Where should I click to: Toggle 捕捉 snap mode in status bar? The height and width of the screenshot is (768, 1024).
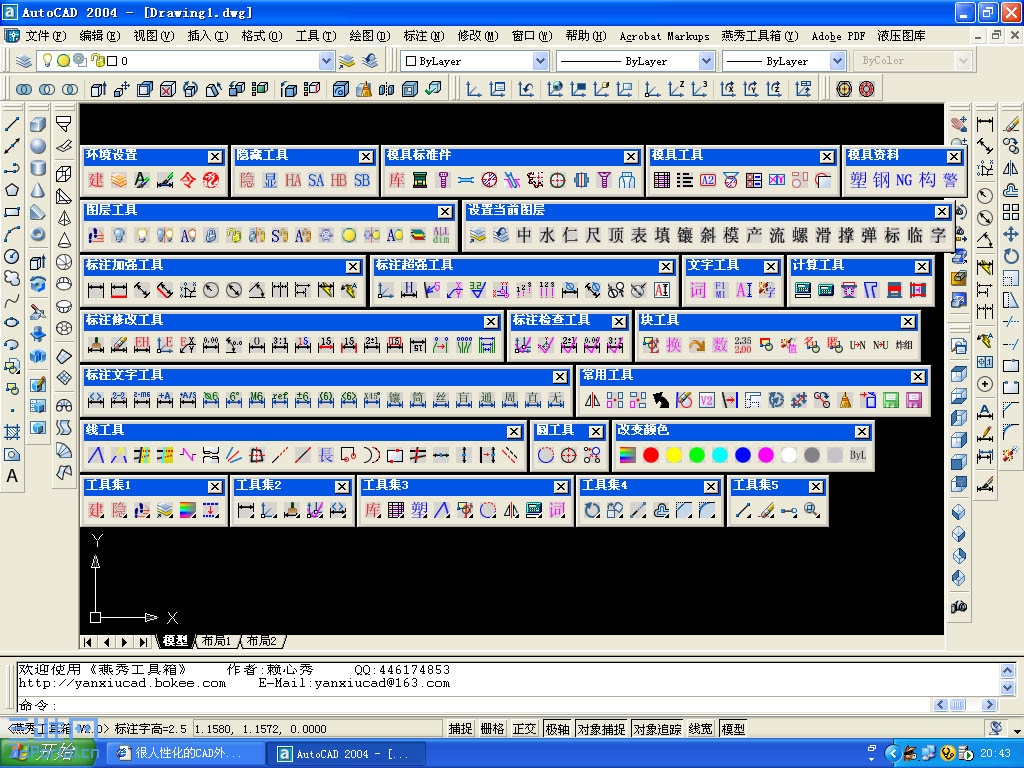460,729
